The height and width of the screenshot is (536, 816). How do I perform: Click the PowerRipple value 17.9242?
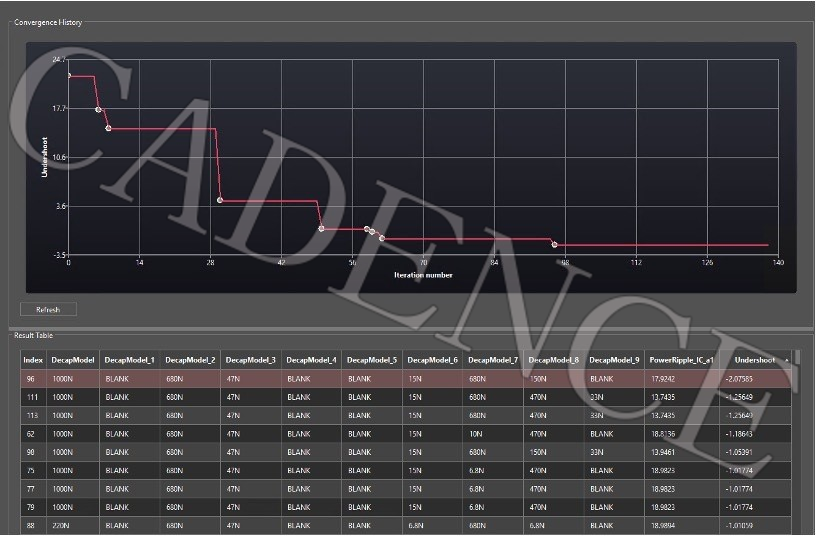(663, 379)
